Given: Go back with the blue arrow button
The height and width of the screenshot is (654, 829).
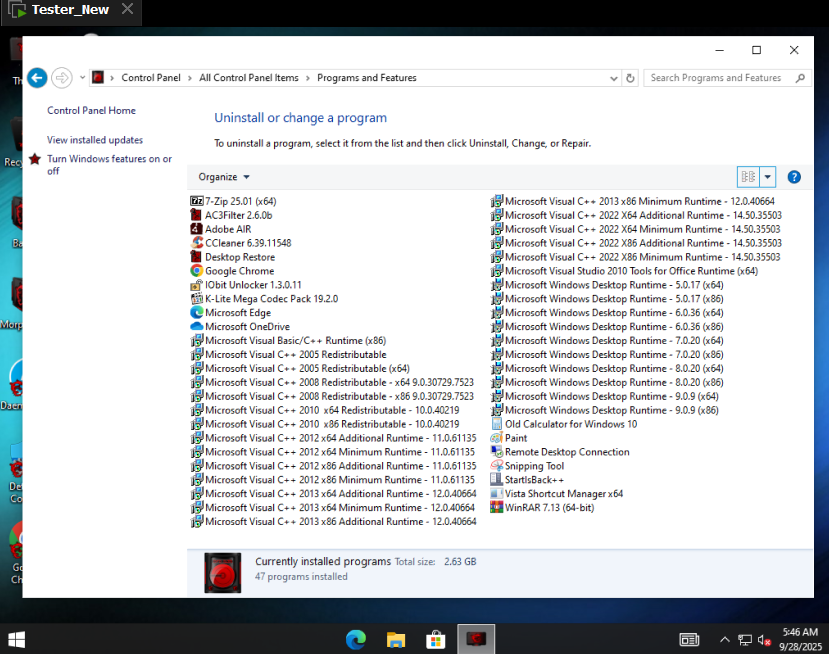Looking at the screenshot, I should (37, 78).
